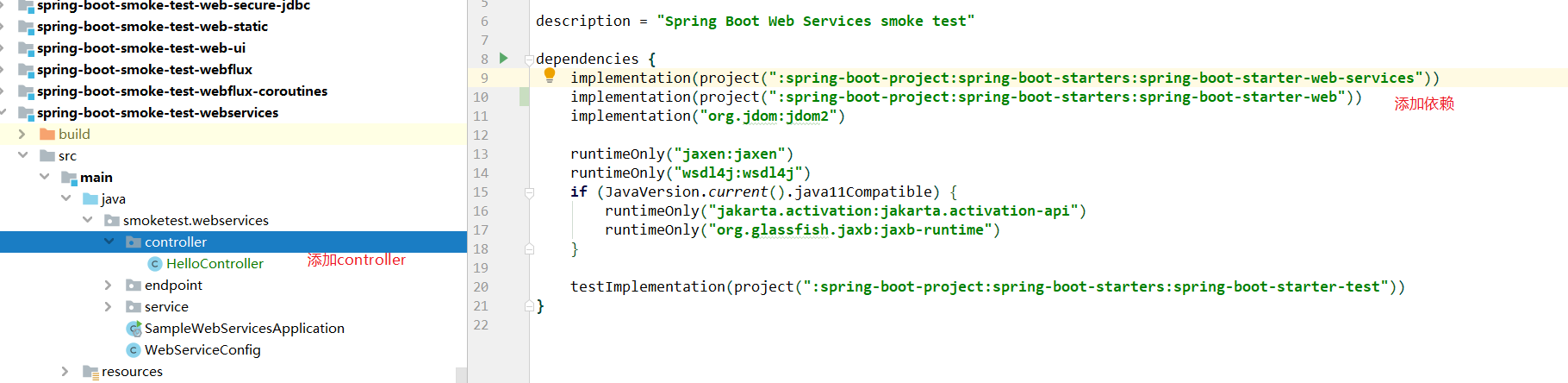
Task: Click spring-boot-smoke-test-web-ui module icon
Action: tap(26, 48)
